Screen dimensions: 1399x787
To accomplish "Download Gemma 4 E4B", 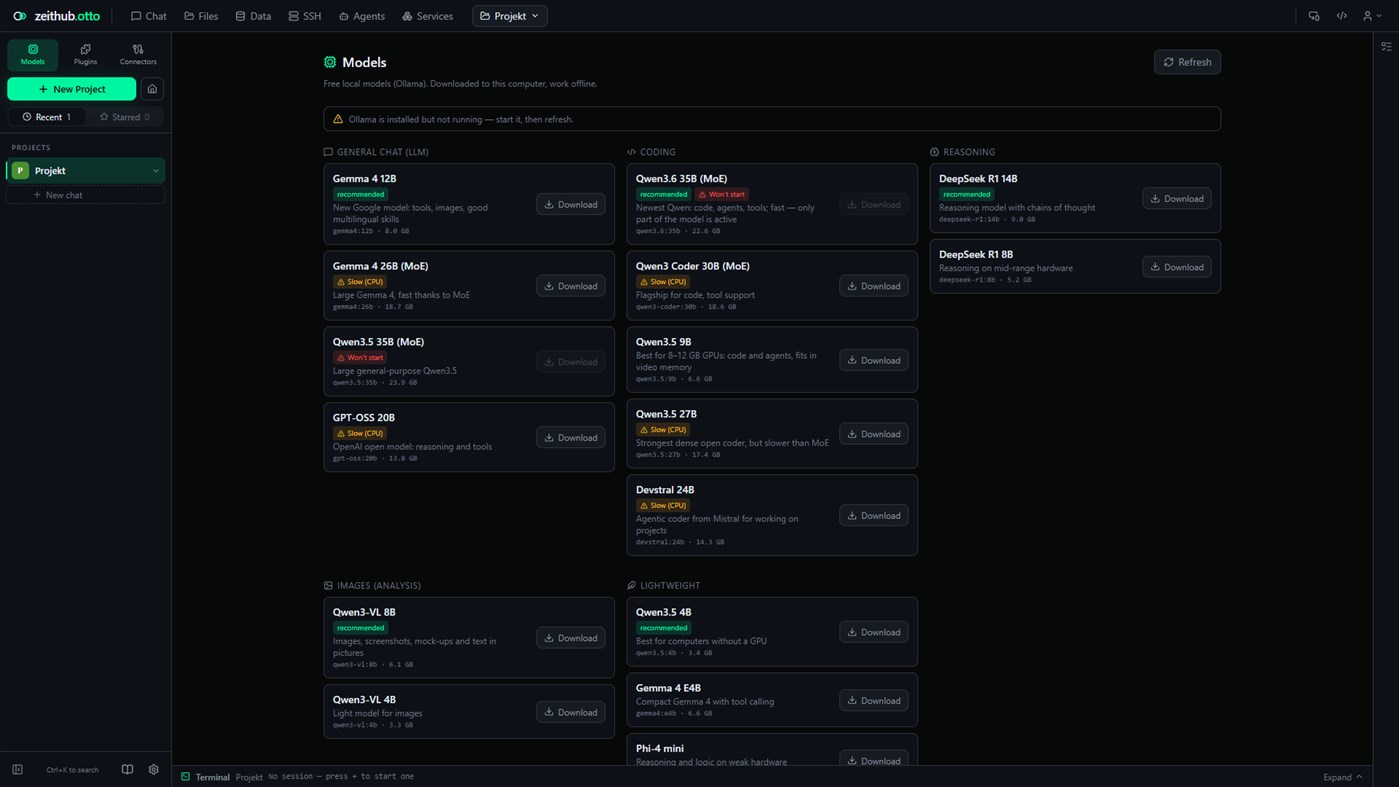I will (873, 701).
